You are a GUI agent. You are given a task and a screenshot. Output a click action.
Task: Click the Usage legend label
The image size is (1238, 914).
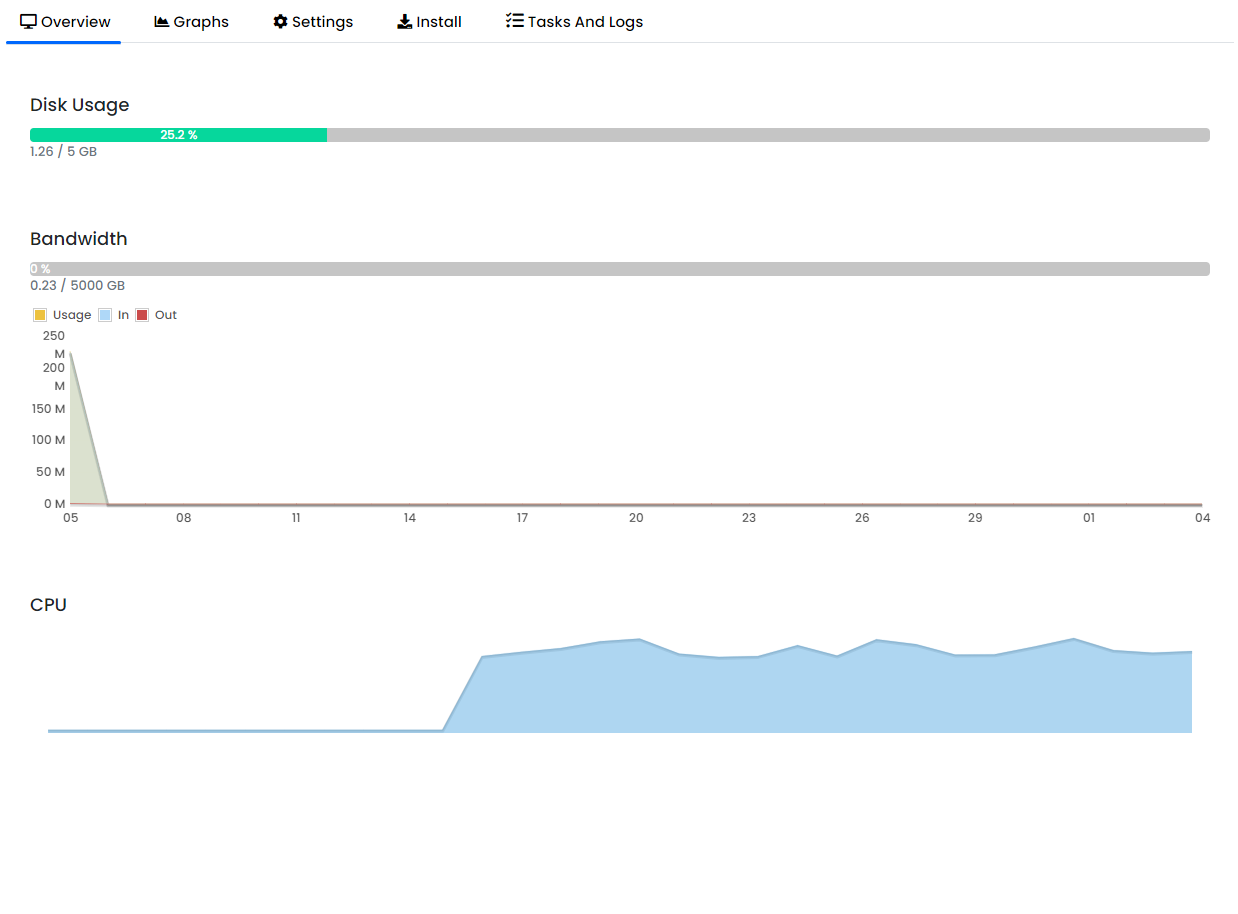pyautogui.click(x=72, y=315)
